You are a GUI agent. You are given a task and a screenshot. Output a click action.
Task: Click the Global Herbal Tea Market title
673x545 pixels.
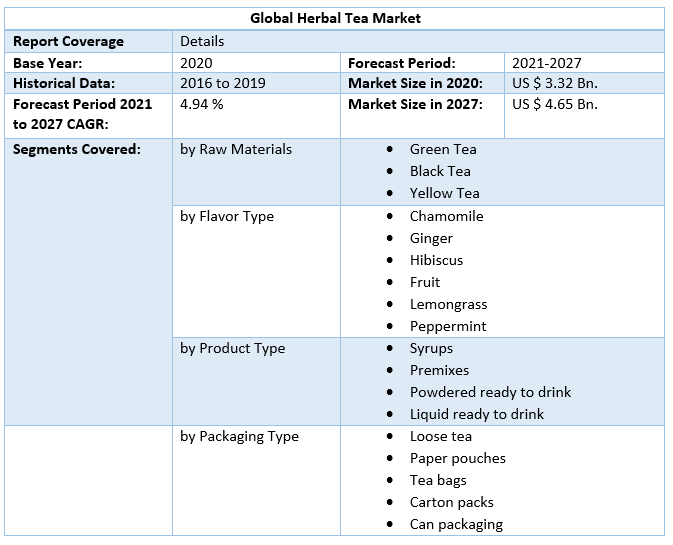click(x=335, y=18)
